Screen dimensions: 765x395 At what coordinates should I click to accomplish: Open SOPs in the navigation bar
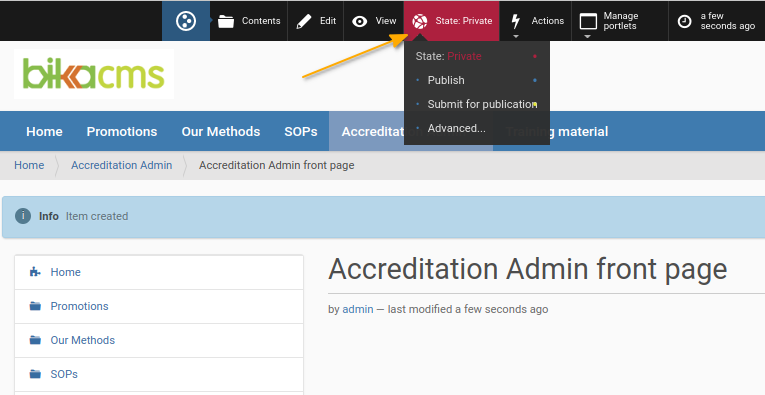point(301,131)
